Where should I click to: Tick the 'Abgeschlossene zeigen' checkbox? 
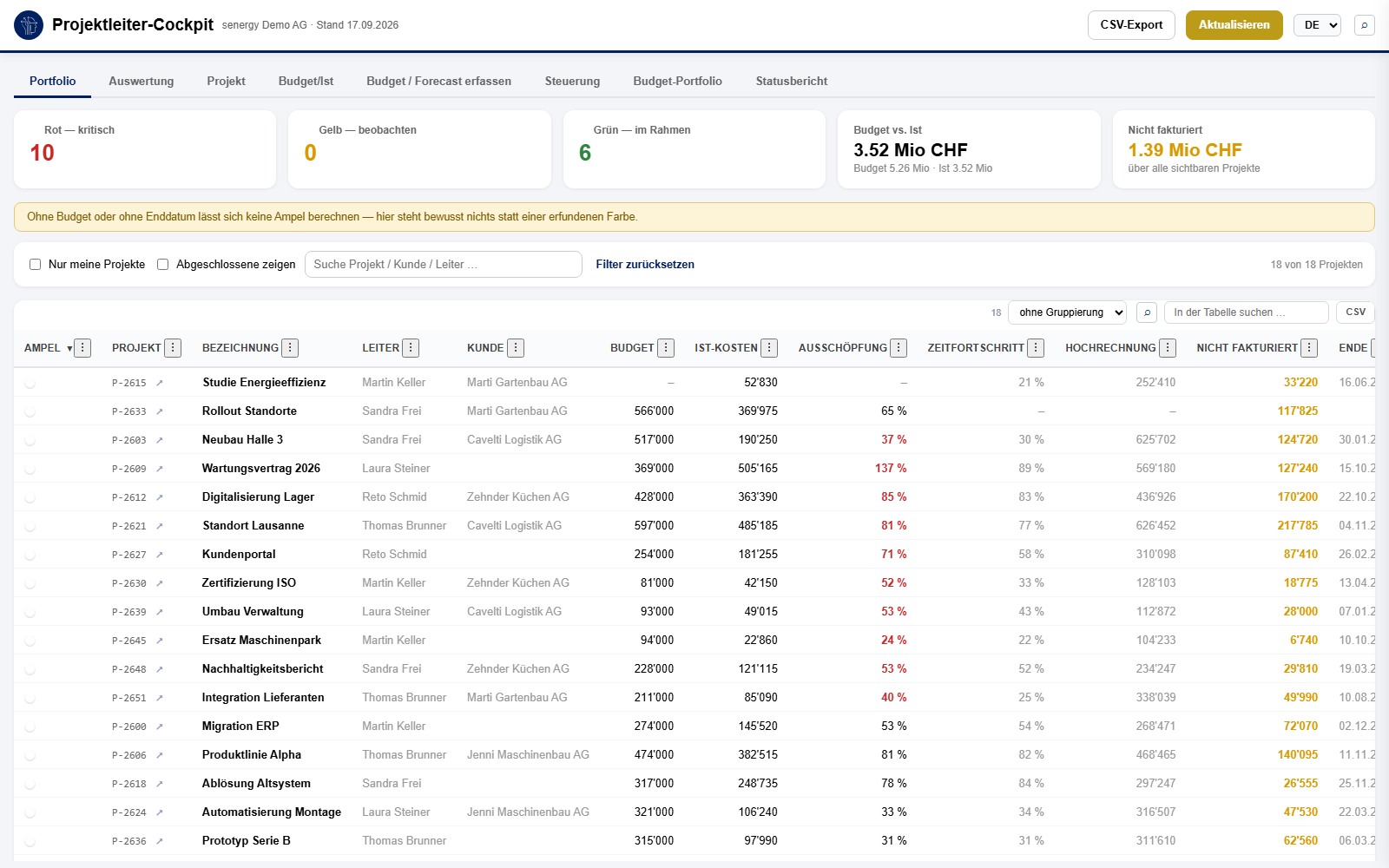(x=162, y=265)
